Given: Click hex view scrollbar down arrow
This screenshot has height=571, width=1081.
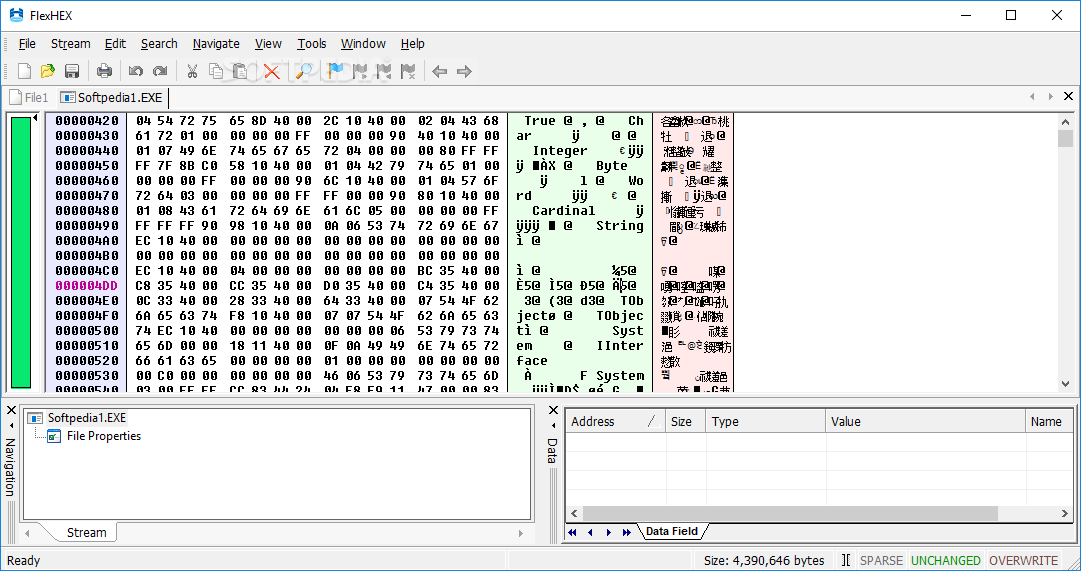Looking at the screenshot, I should coord(1066,384).
